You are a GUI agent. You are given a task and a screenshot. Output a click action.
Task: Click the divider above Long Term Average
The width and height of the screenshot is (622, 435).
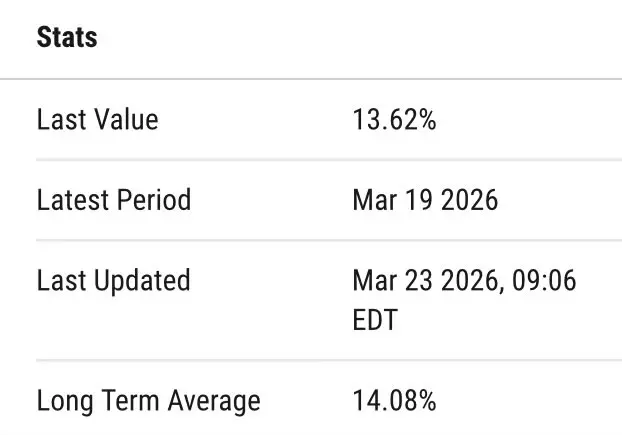pos(329,360)
